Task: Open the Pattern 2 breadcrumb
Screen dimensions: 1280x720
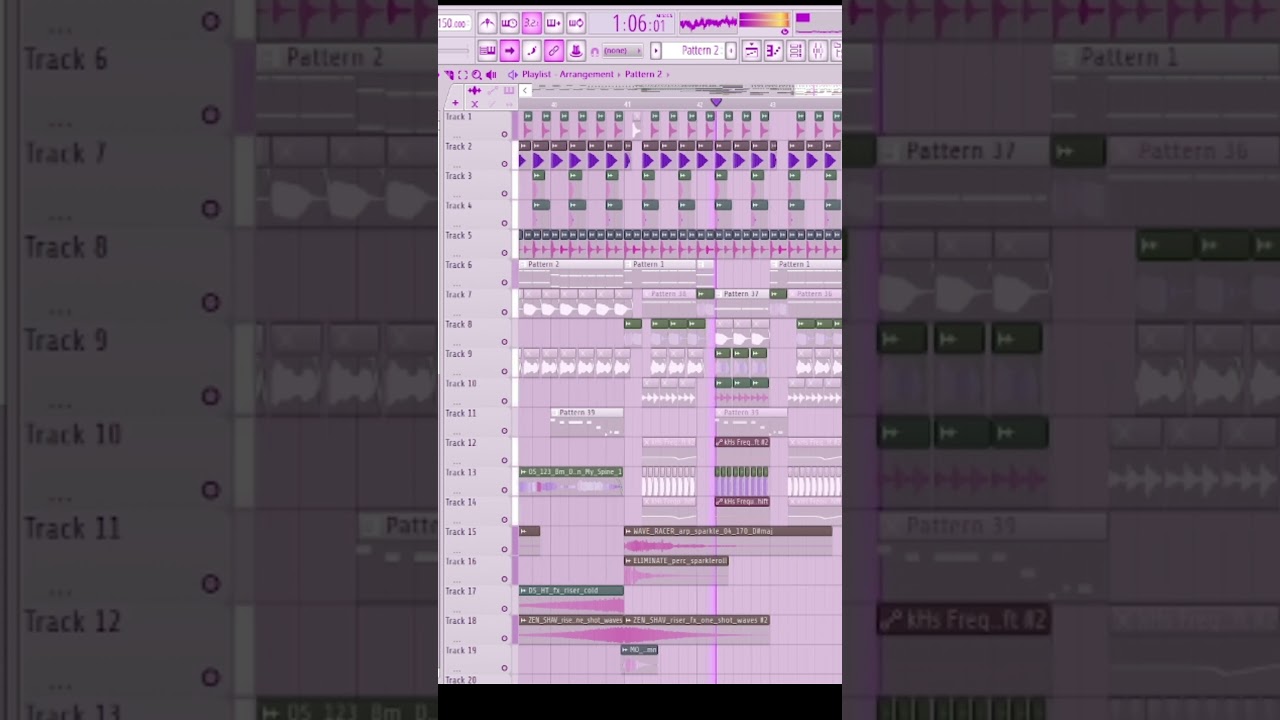Action: [643, 74]
